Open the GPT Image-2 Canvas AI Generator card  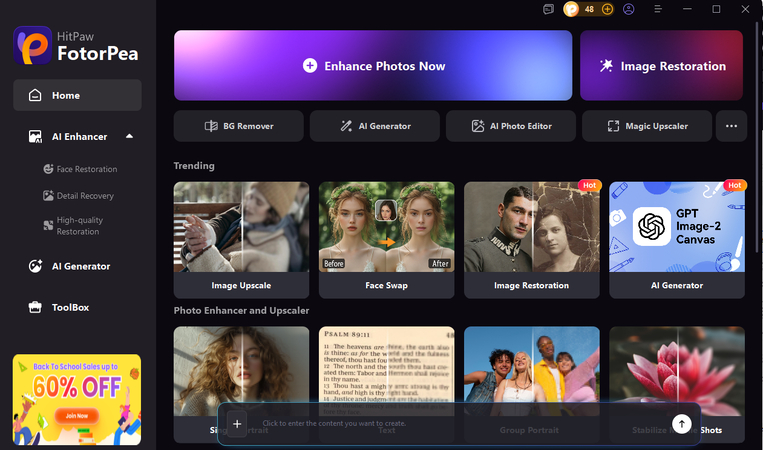tap(677, 240)
